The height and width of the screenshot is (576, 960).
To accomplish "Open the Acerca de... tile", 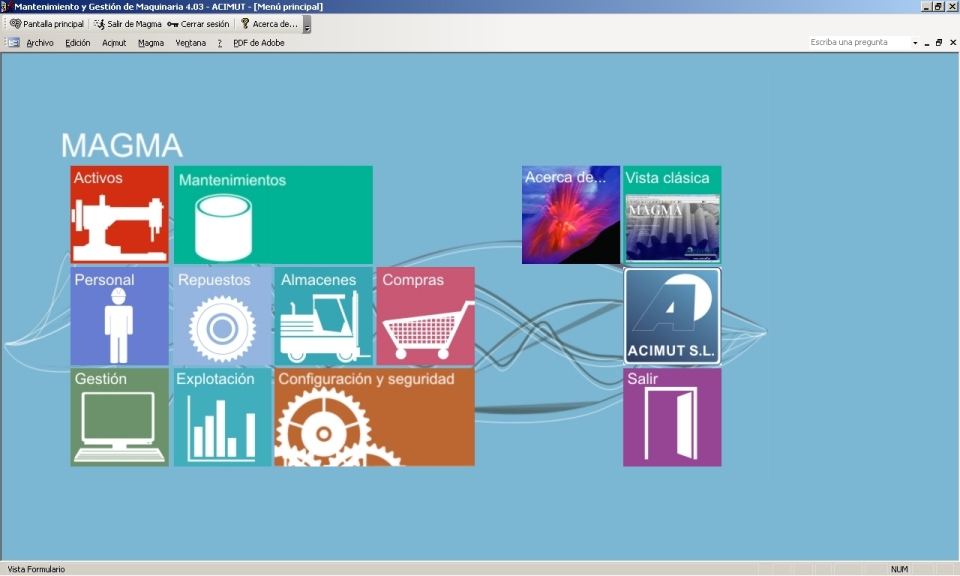I will 571,214.
